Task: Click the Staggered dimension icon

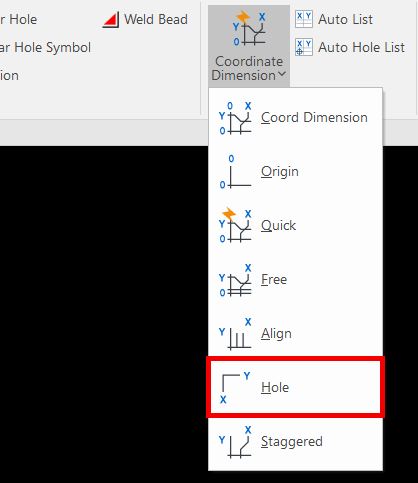Action: [x=235, y=442]
